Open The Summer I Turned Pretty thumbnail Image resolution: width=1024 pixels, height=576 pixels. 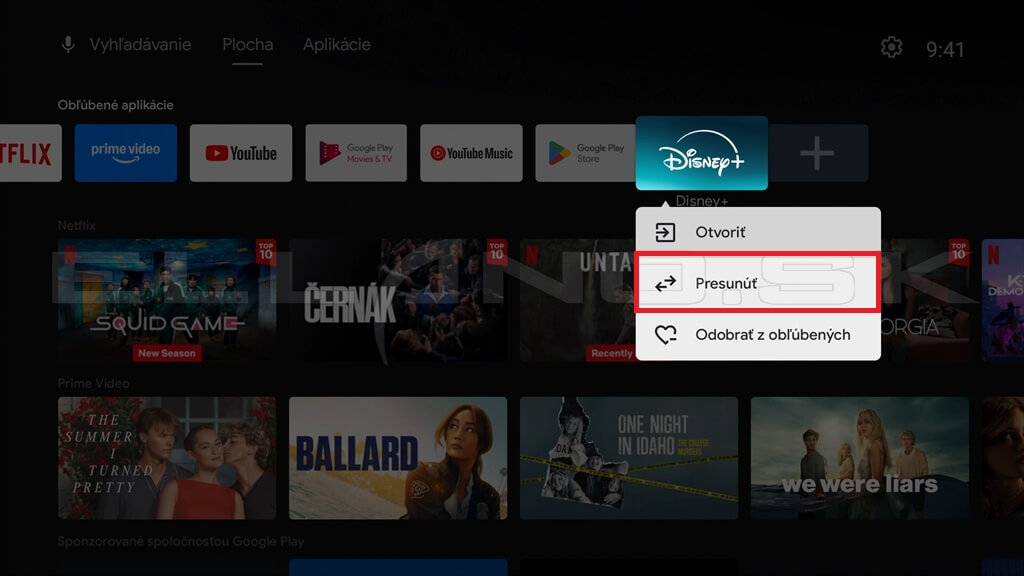pos(167,458)
